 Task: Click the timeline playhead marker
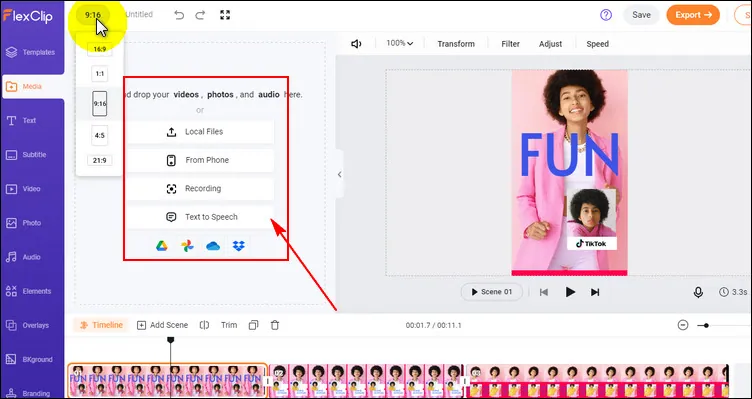[x=170, y=340]
